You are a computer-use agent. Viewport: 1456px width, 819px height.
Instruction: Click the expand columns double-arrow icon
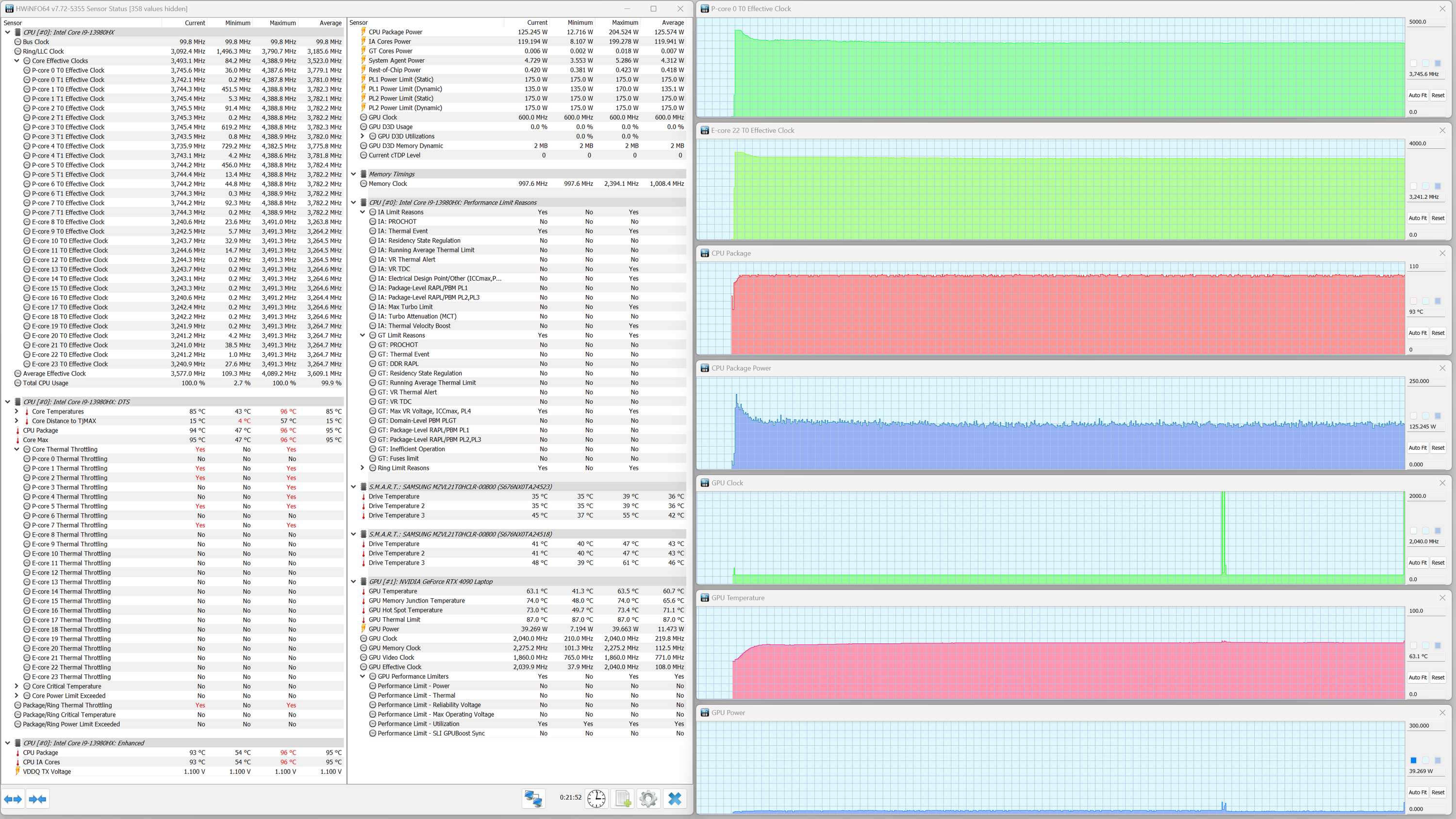click(x=13, y=799)
